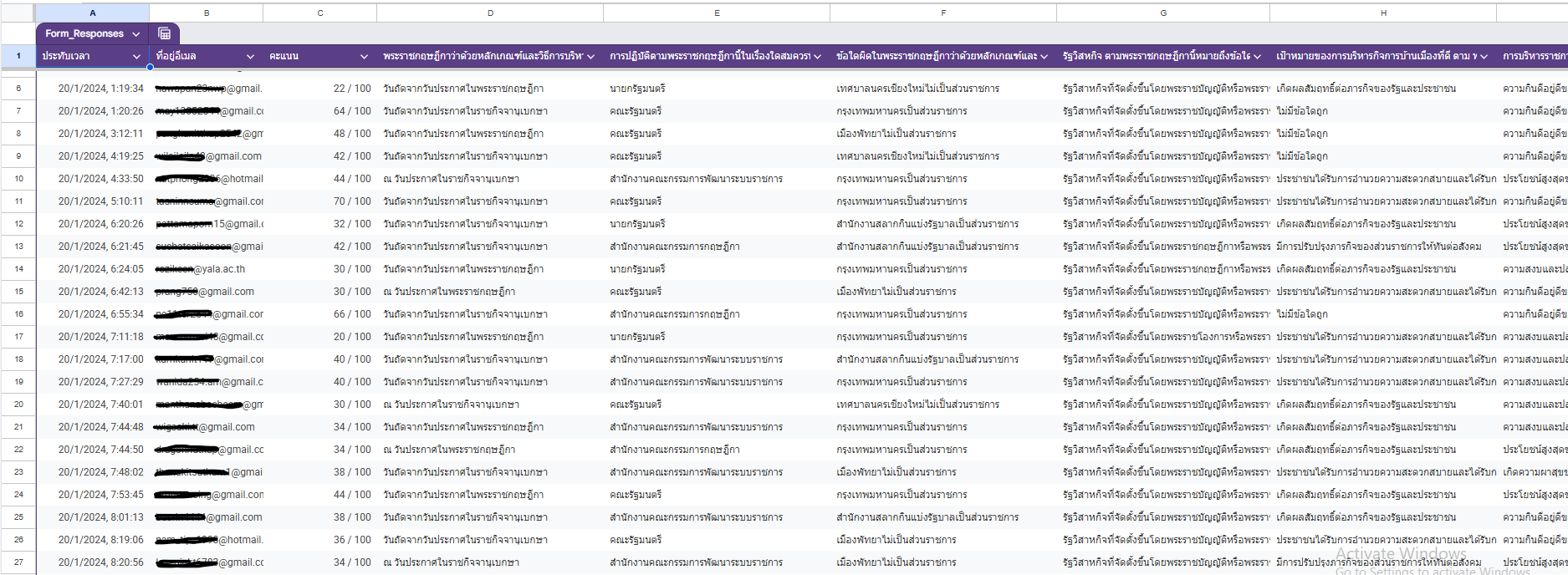Screen dimensions: 1568x575
Task: Click score cell 20 / 100
Action: pyautogui.click(x=320, y=336)
